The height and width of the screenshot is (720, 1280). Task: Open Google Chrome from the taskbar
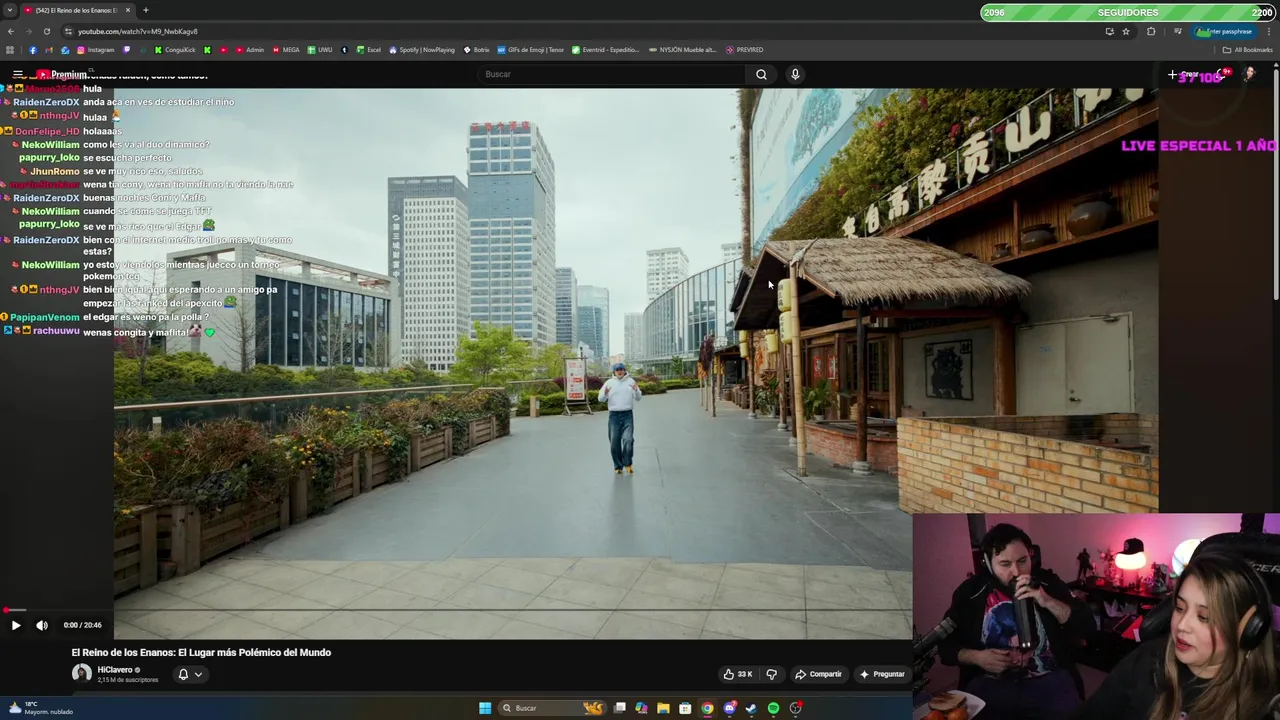point(707,708)
